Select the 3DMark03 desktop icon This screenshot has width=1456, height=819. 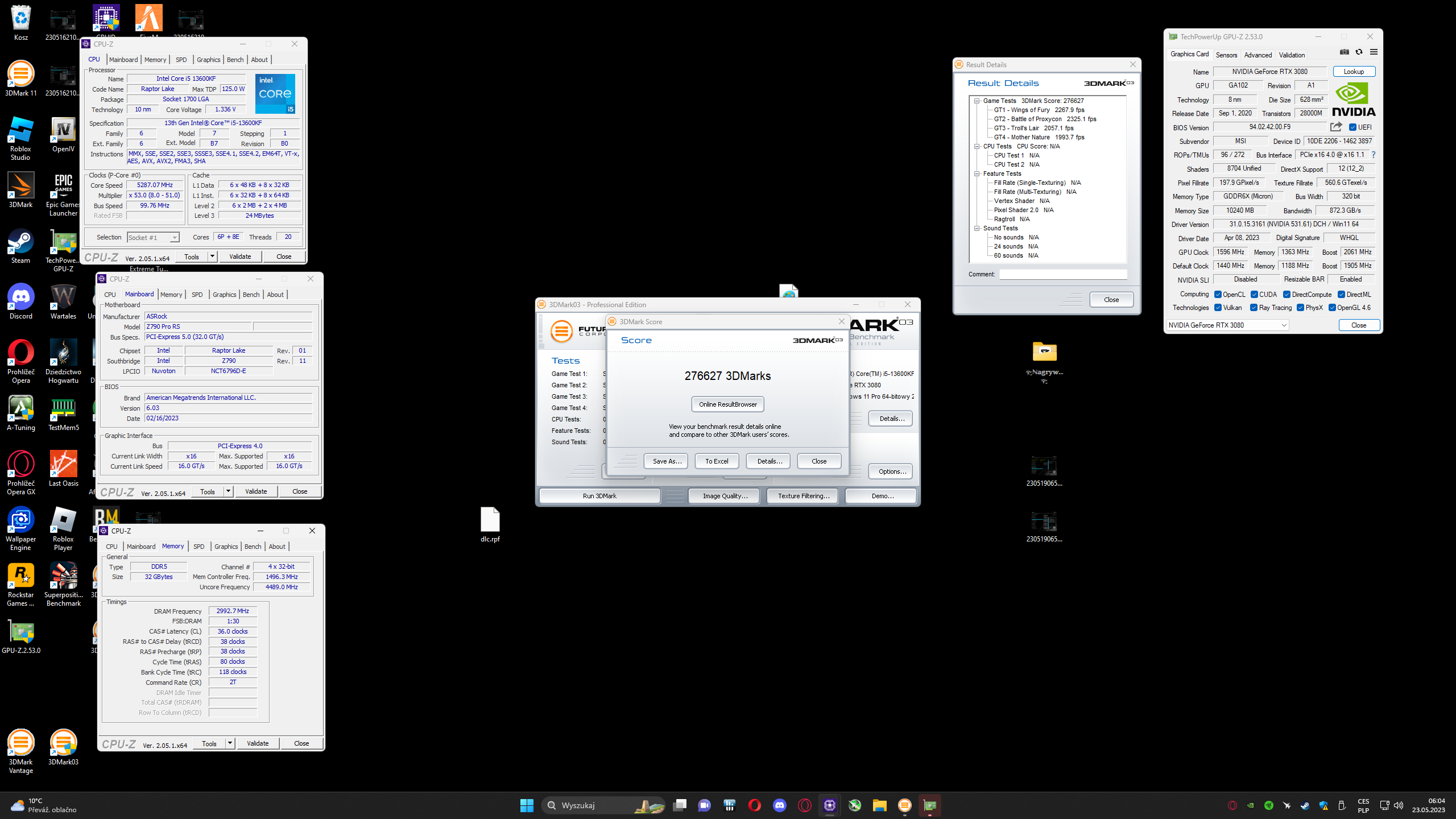coord(63,747)
